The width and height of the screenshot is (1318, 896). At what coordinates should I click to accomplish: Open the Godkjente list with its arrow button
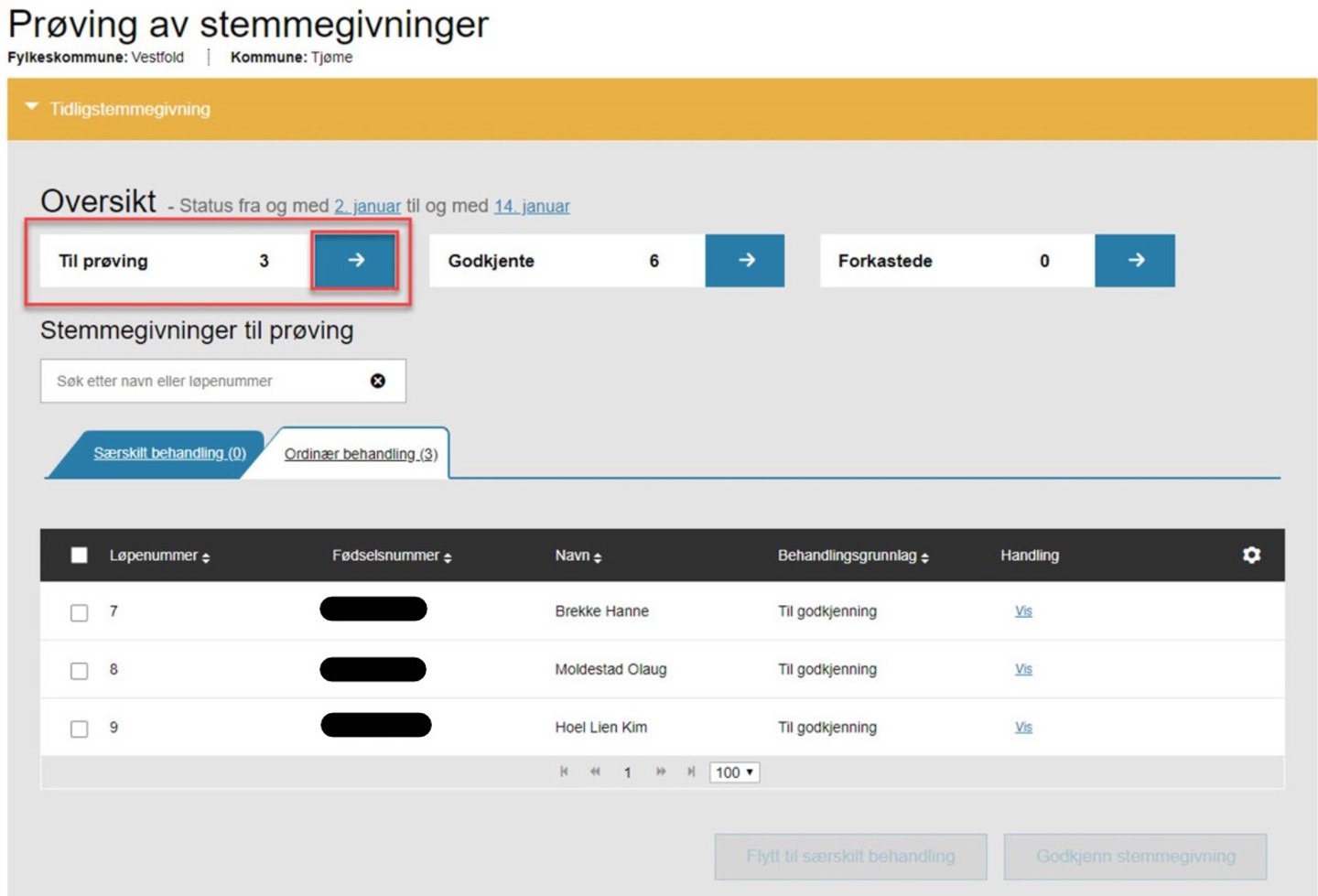pos(745,261)
